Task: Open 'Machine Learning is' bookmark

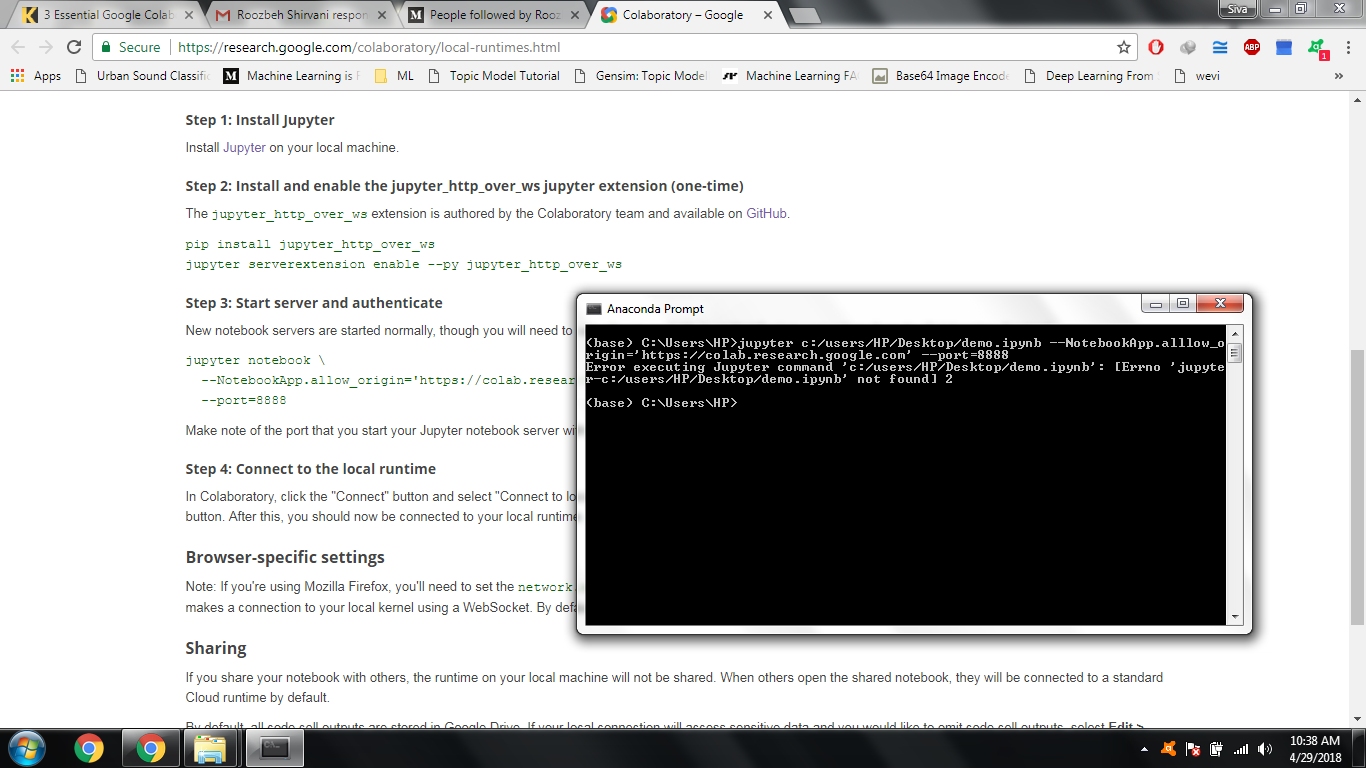Action: (290, 76)
